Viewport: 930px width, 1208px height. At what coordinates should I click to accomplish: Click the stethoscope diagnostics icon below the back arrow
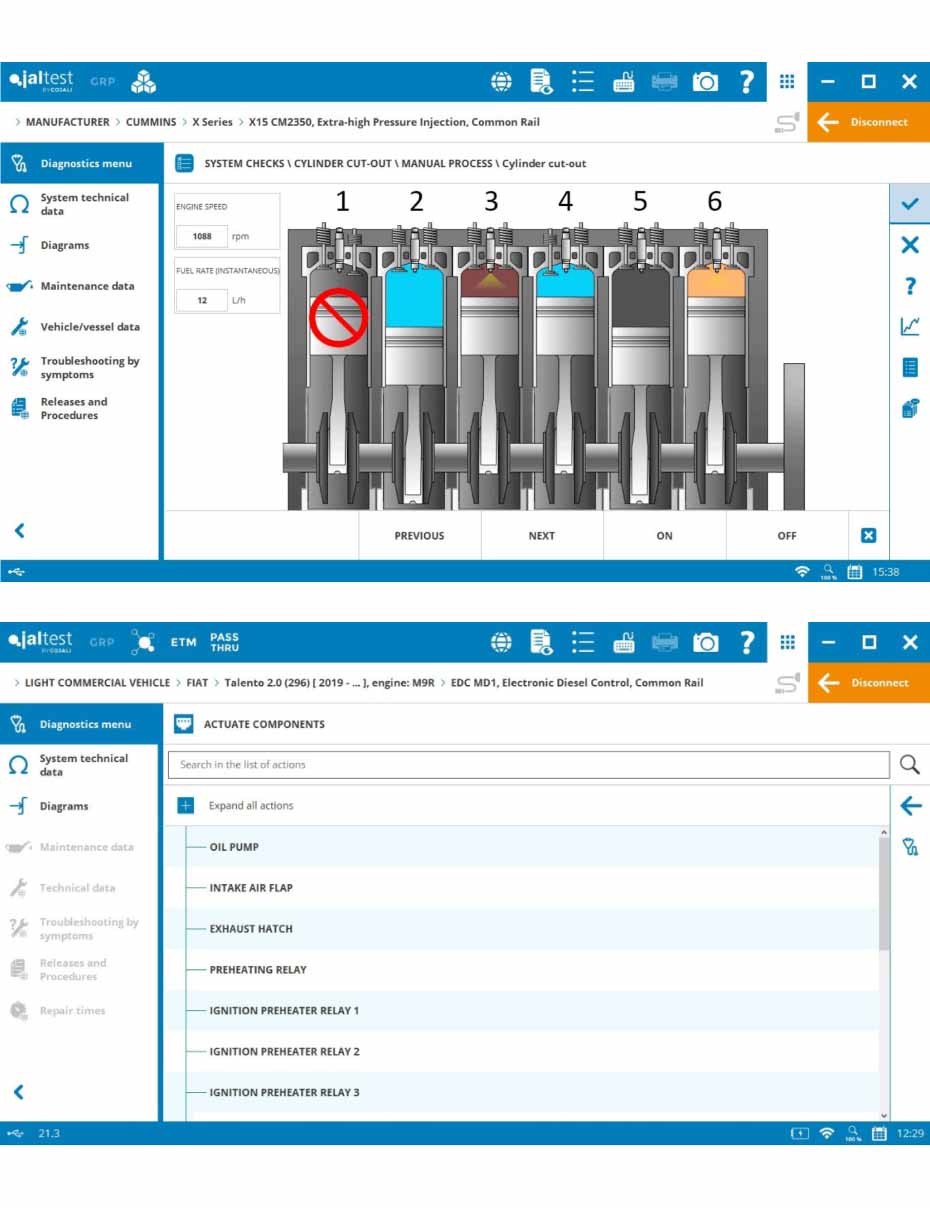pos(910,847)
